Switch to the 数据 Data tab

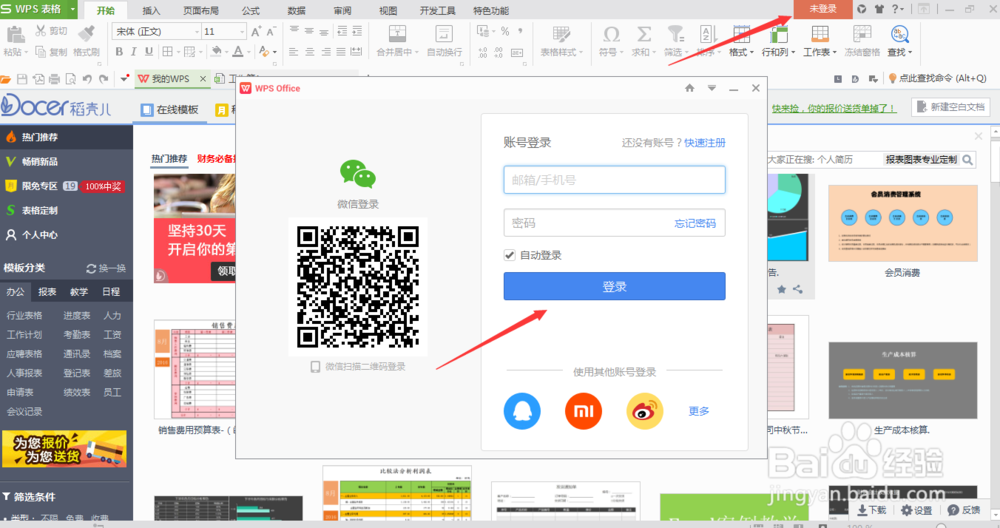[x=297, y=10]
